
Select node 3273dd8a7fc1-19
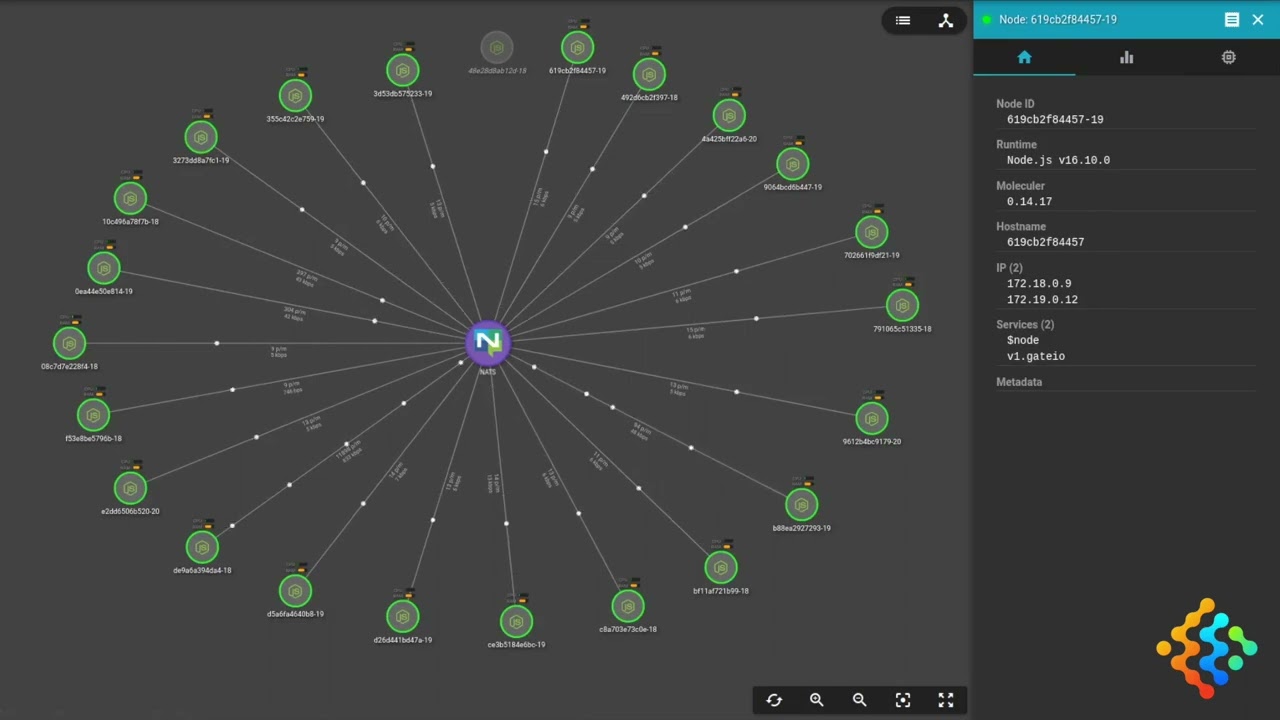201,137
